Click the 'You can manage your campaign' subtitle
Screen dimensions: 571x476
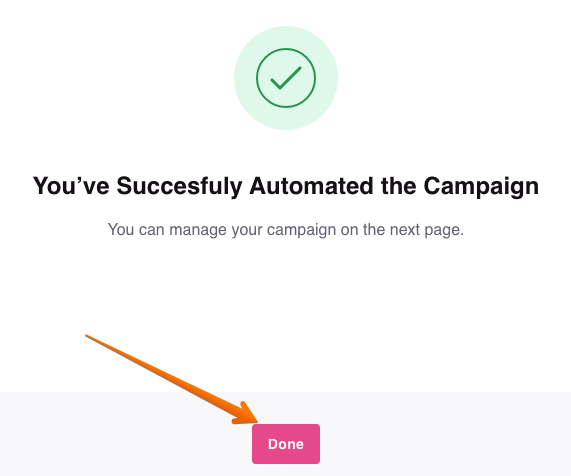286,230
